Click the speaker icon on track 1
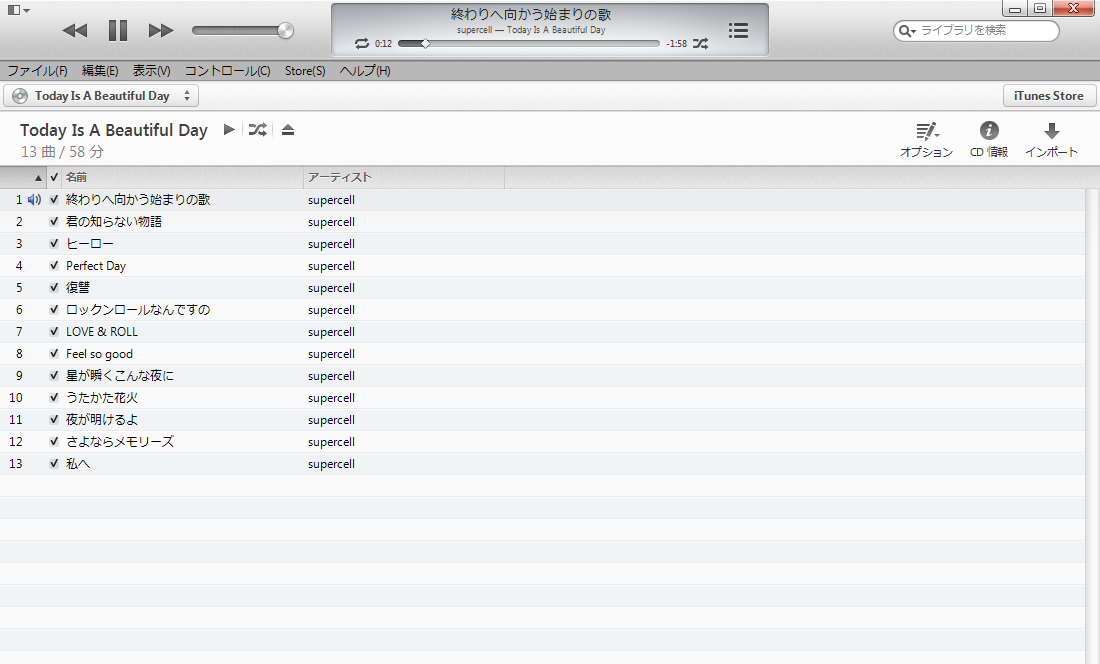 [x=34, y=200]
